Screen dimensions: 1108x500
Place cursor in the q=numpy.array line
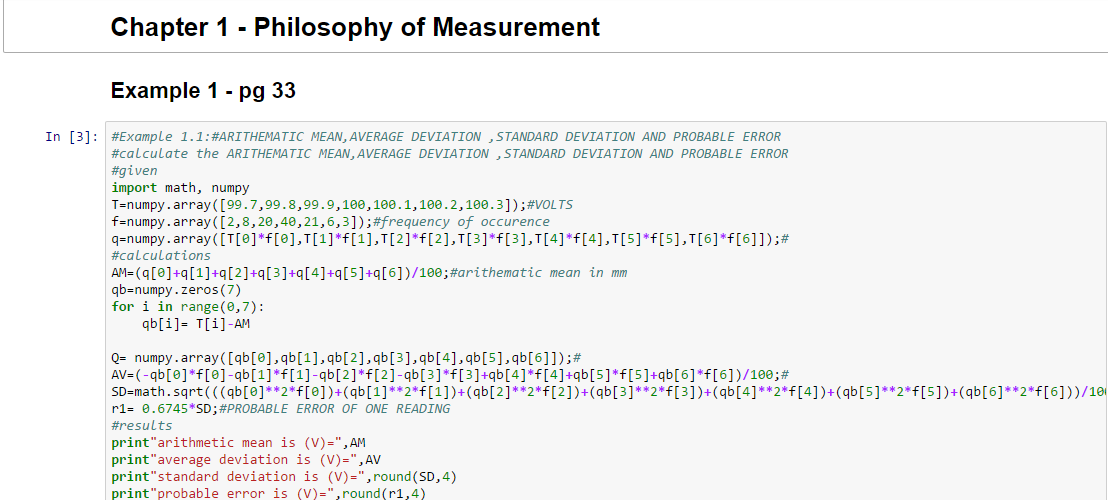450,239
